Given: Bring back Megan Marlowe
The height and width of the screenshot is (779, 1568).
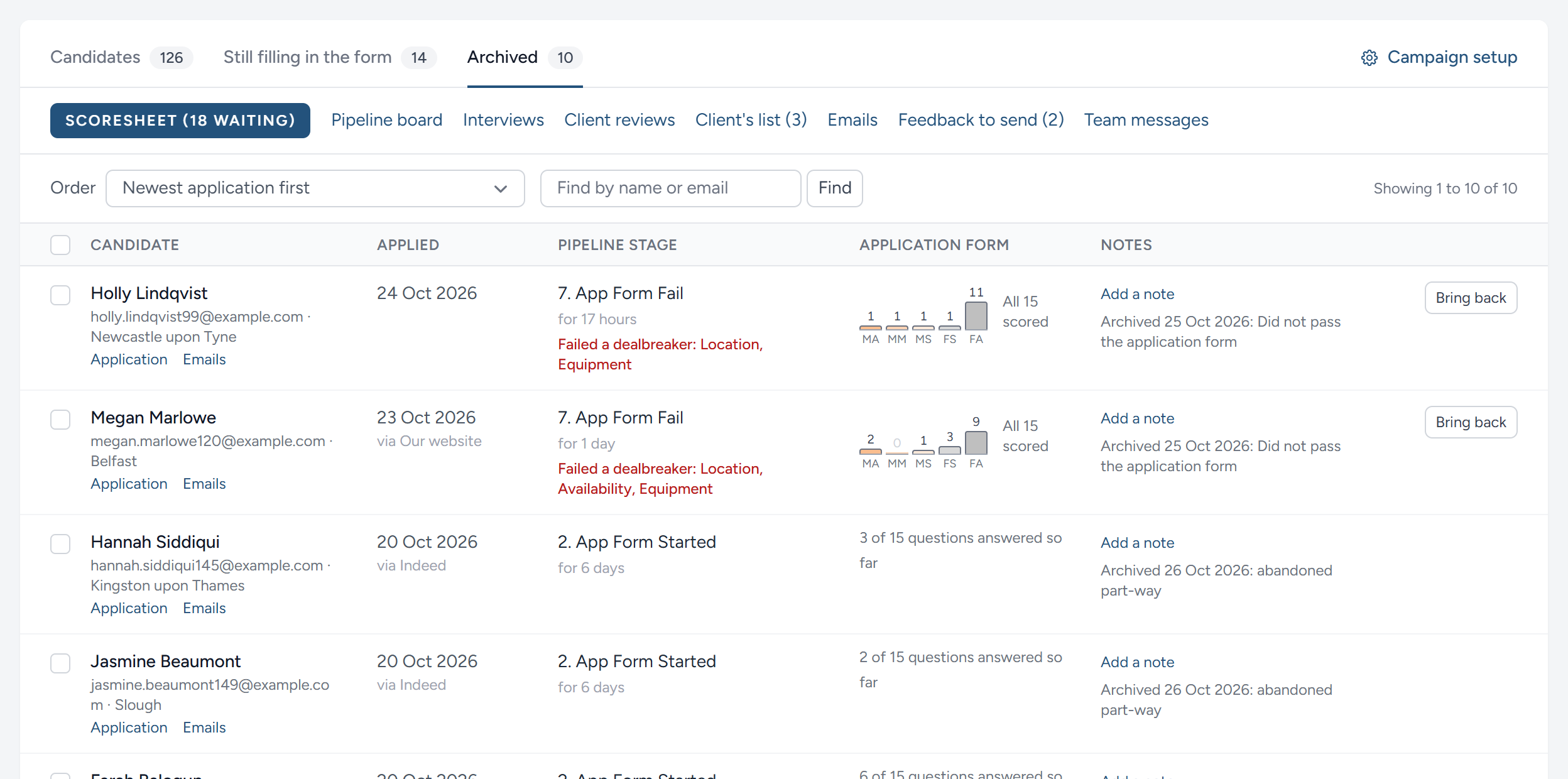Looking at the screenshot, I should tap(1471, 422).
